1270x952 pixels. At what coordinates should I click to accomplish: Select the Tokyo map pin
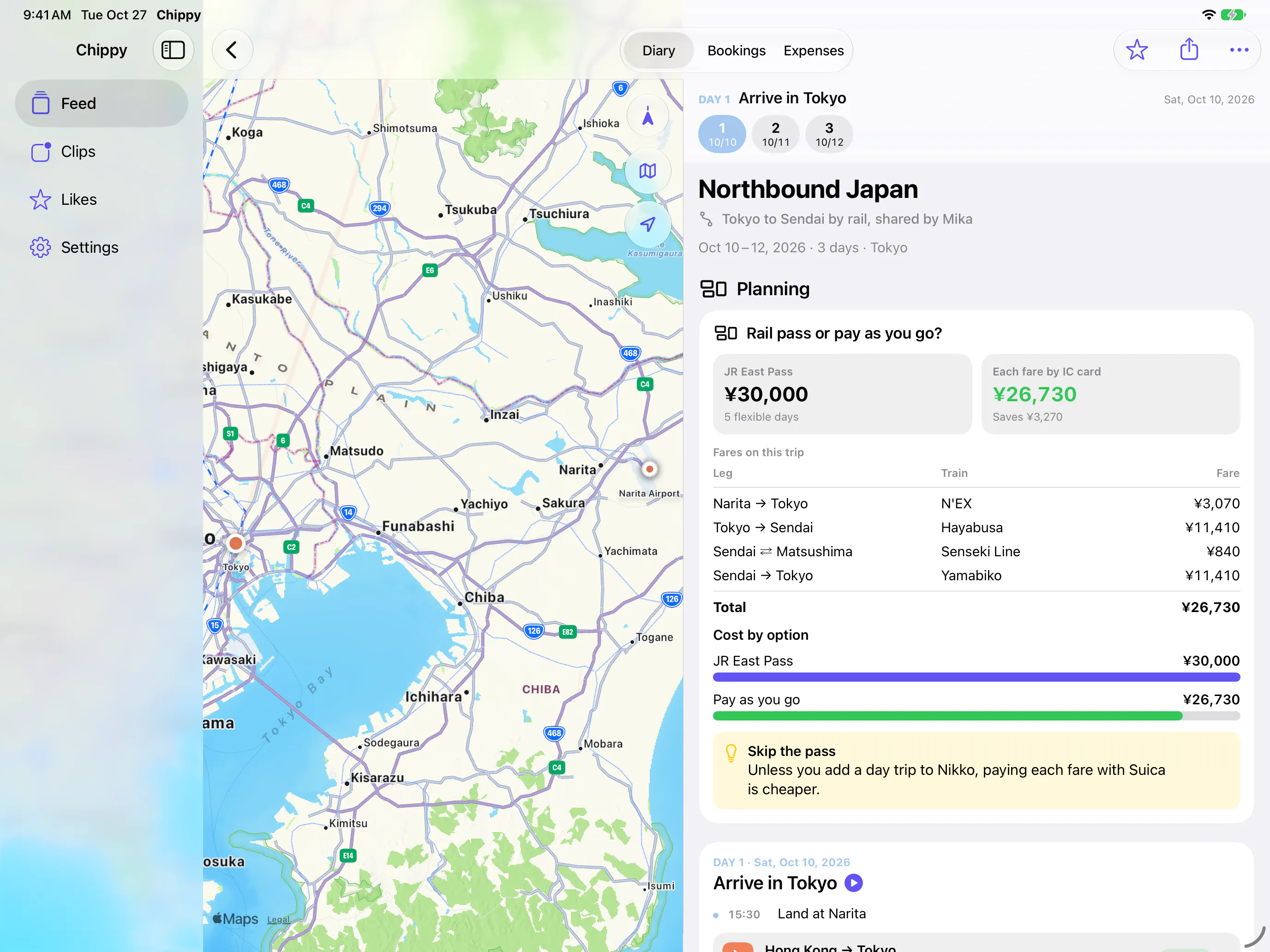235,543
